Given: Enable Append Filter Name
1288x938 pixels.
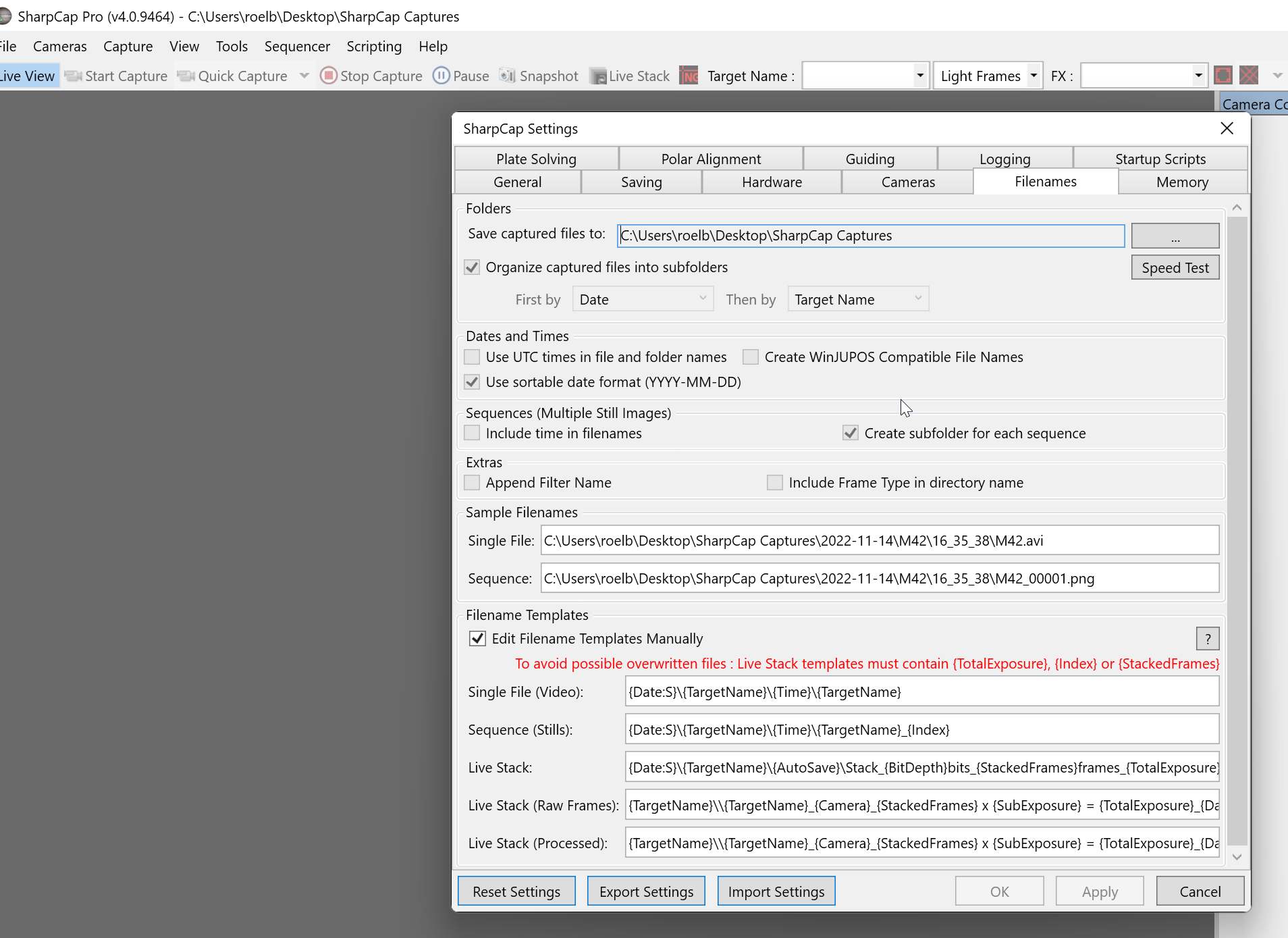Looking at the screenshot, I should [472, 482].
